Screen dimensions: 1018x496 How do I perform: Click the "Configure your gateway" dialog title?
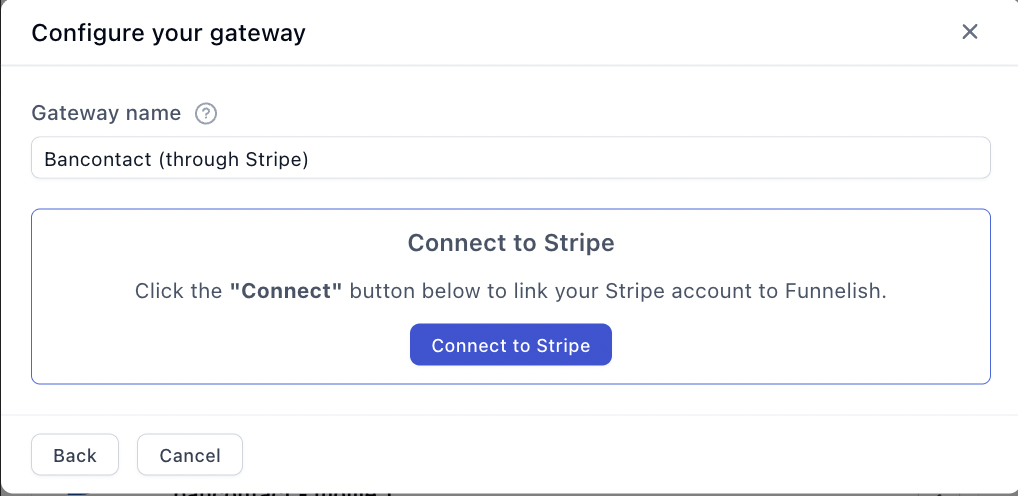(168, 33)
